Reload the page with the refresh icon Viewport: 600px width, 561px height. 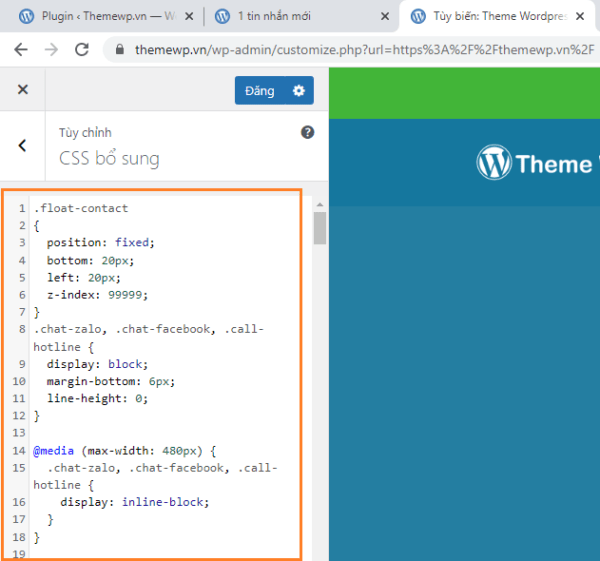click(82, 49)
